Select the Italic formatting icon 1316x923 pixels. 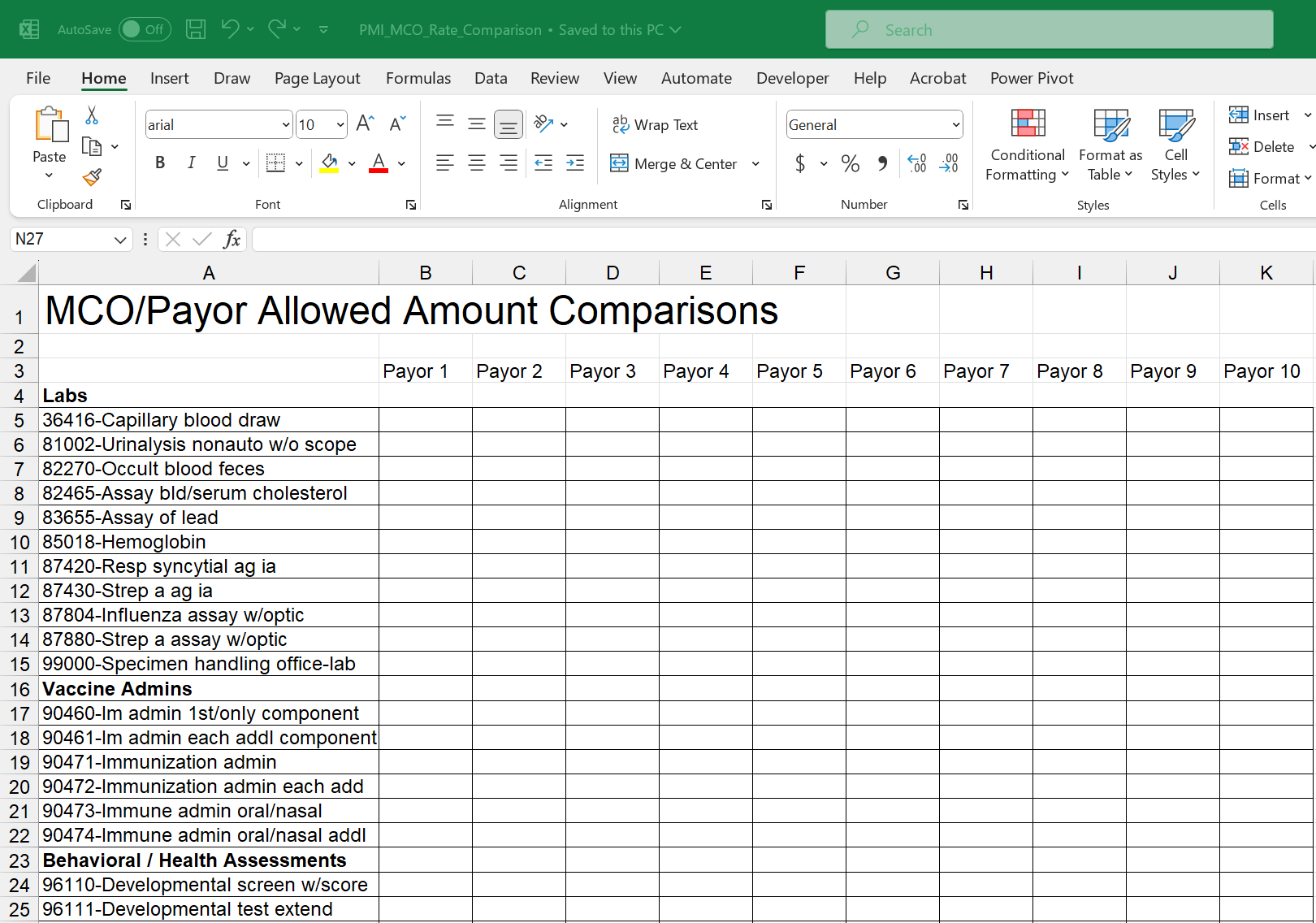click(191, 162)
